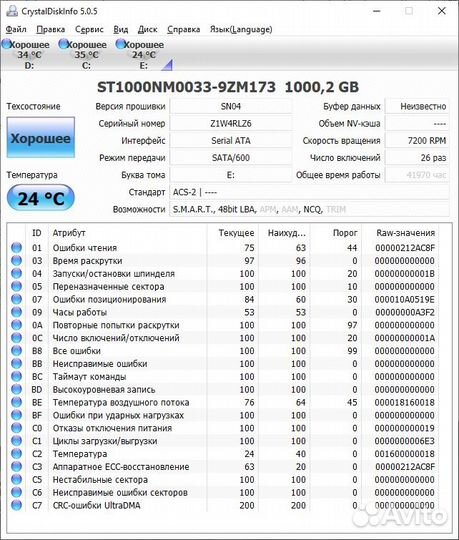Open the Справка menu

tap(184, 29)
